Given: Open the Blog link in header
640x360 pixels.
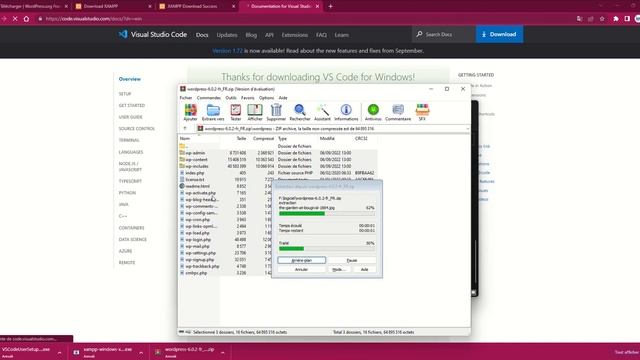Looking at the screenshot, I should click(x=251, y=35).
